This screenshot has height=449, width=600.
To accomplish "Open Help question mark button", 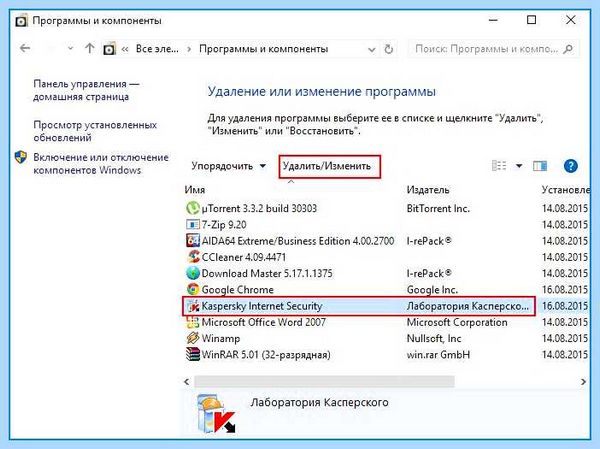I will (571, 166).
